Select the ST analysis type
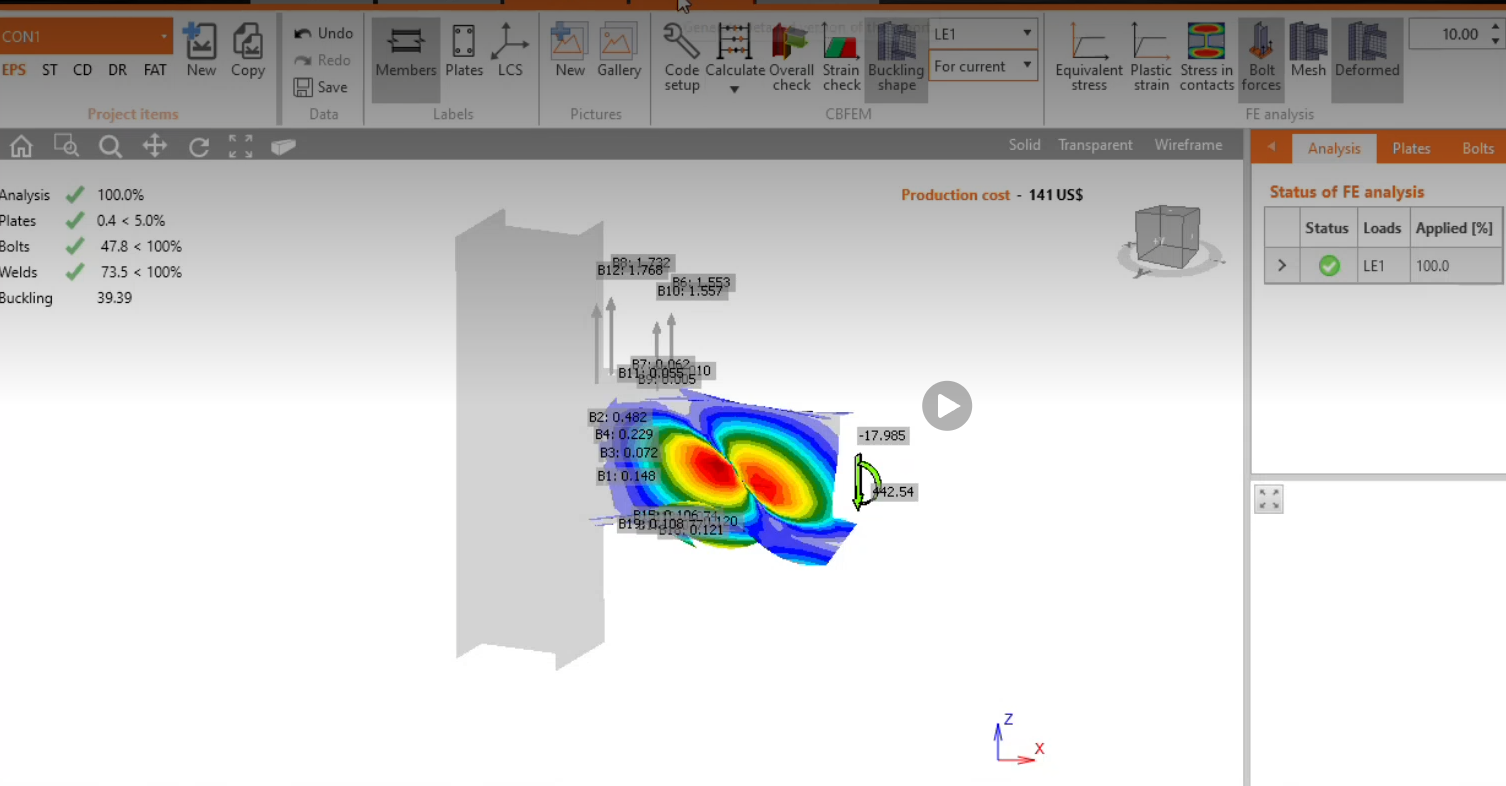The width and height of the screenshot is (1506, 786). click(50, 70)
